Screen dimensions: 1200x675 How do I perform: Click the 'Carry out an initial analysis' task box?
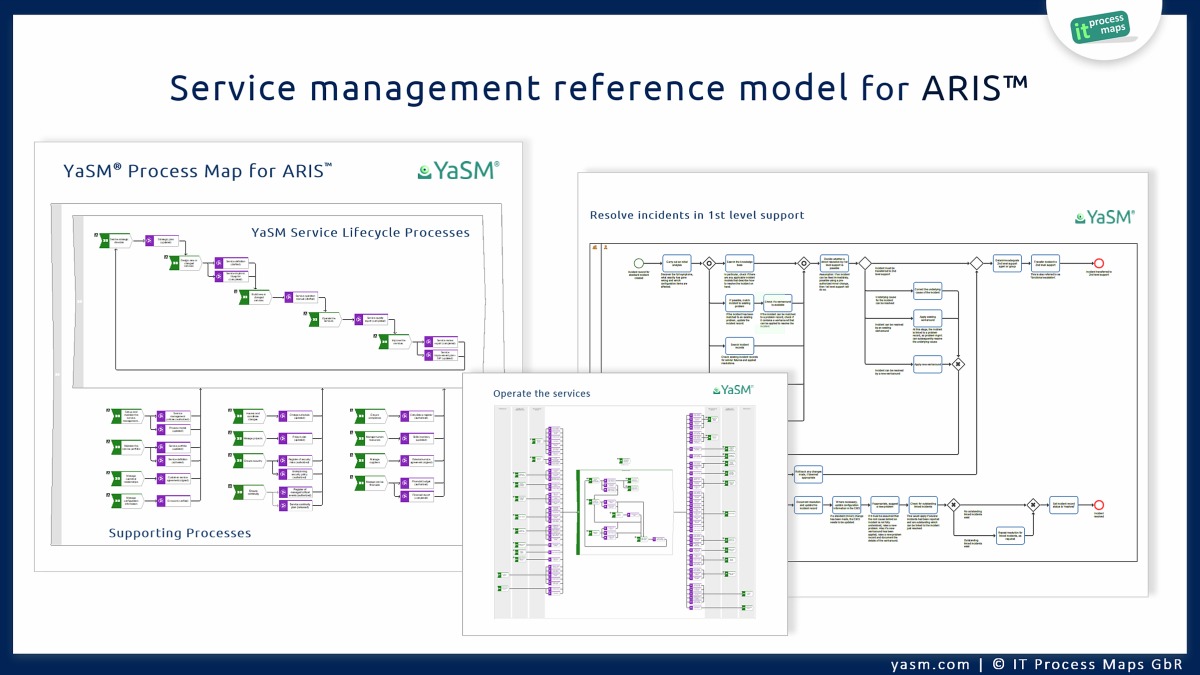point(676,263)
